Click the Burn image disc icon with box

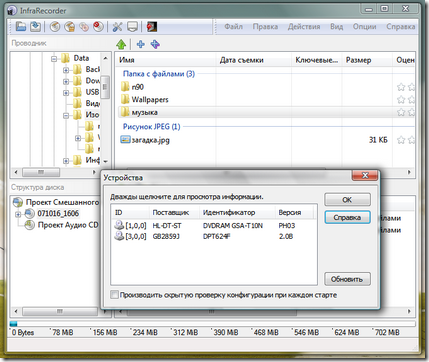69,27
